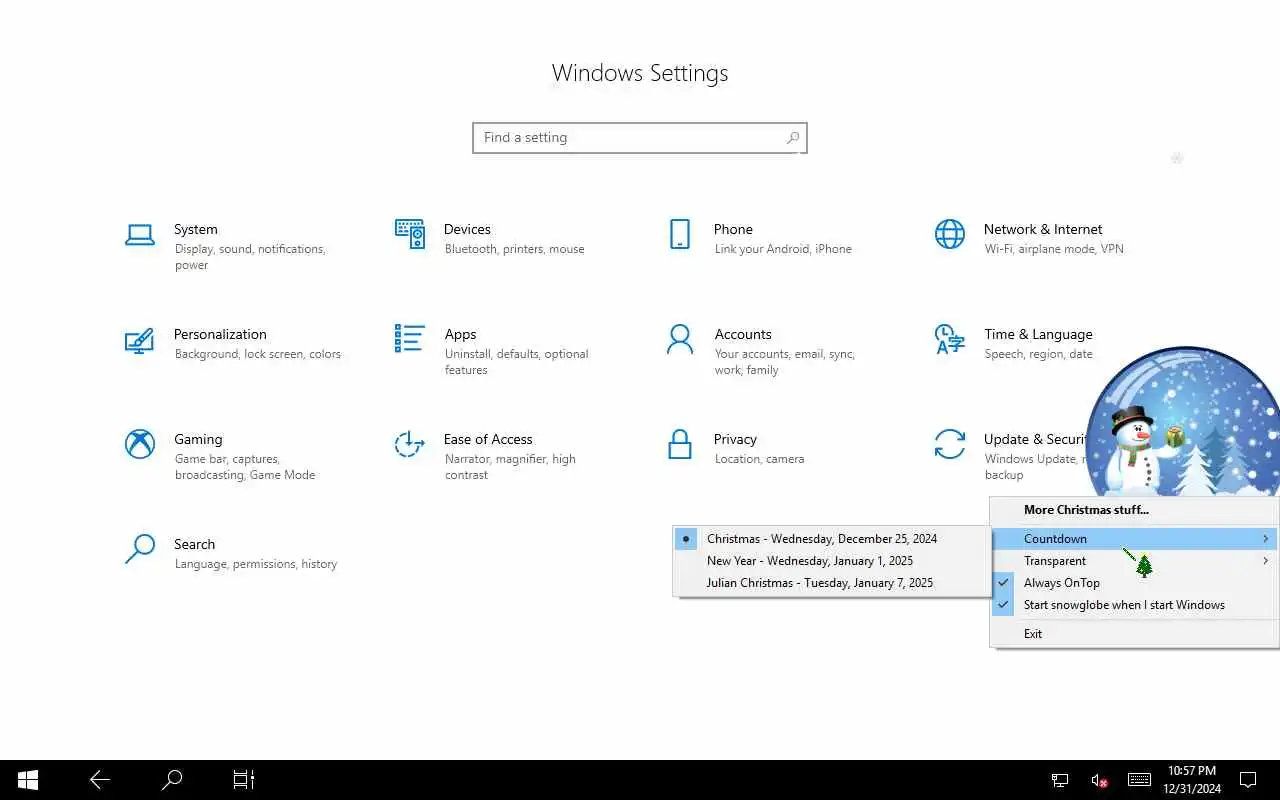Click 'Display, sound, notifications, power' text
1280x800 pixels.
[250, 257]
